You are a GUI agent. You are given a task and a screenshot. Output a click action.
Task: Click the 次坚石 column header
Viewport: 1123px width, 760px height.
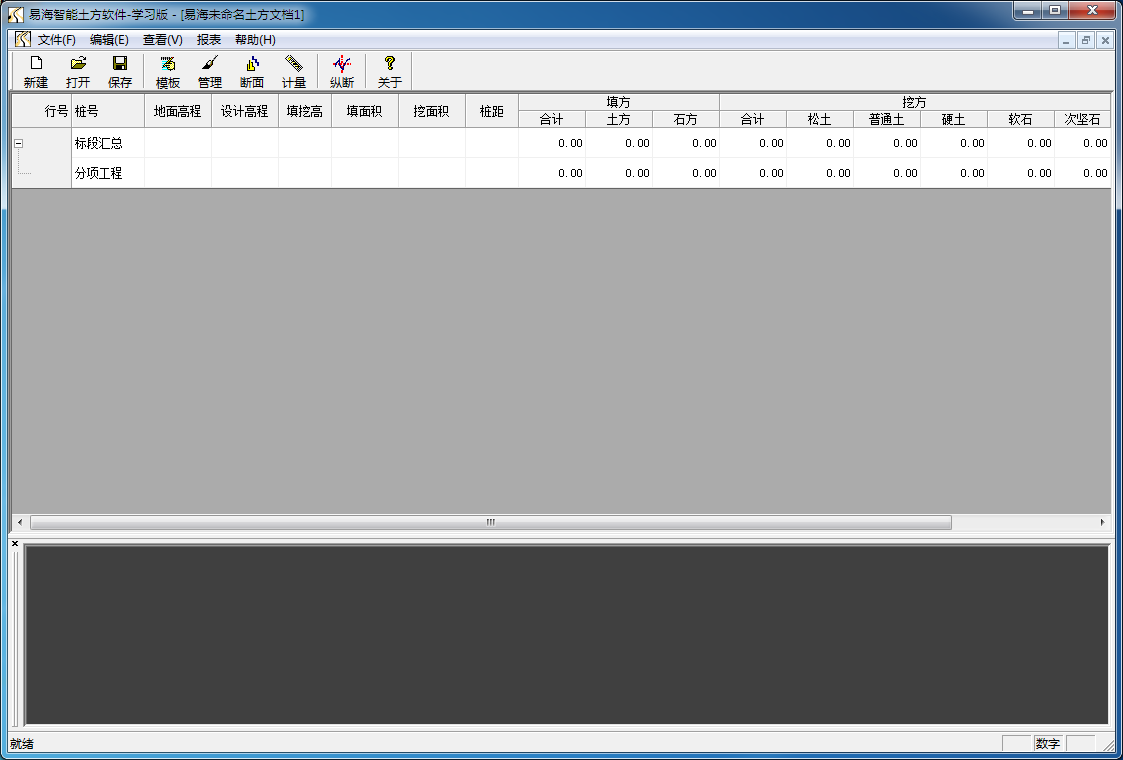coord(1082,120)
